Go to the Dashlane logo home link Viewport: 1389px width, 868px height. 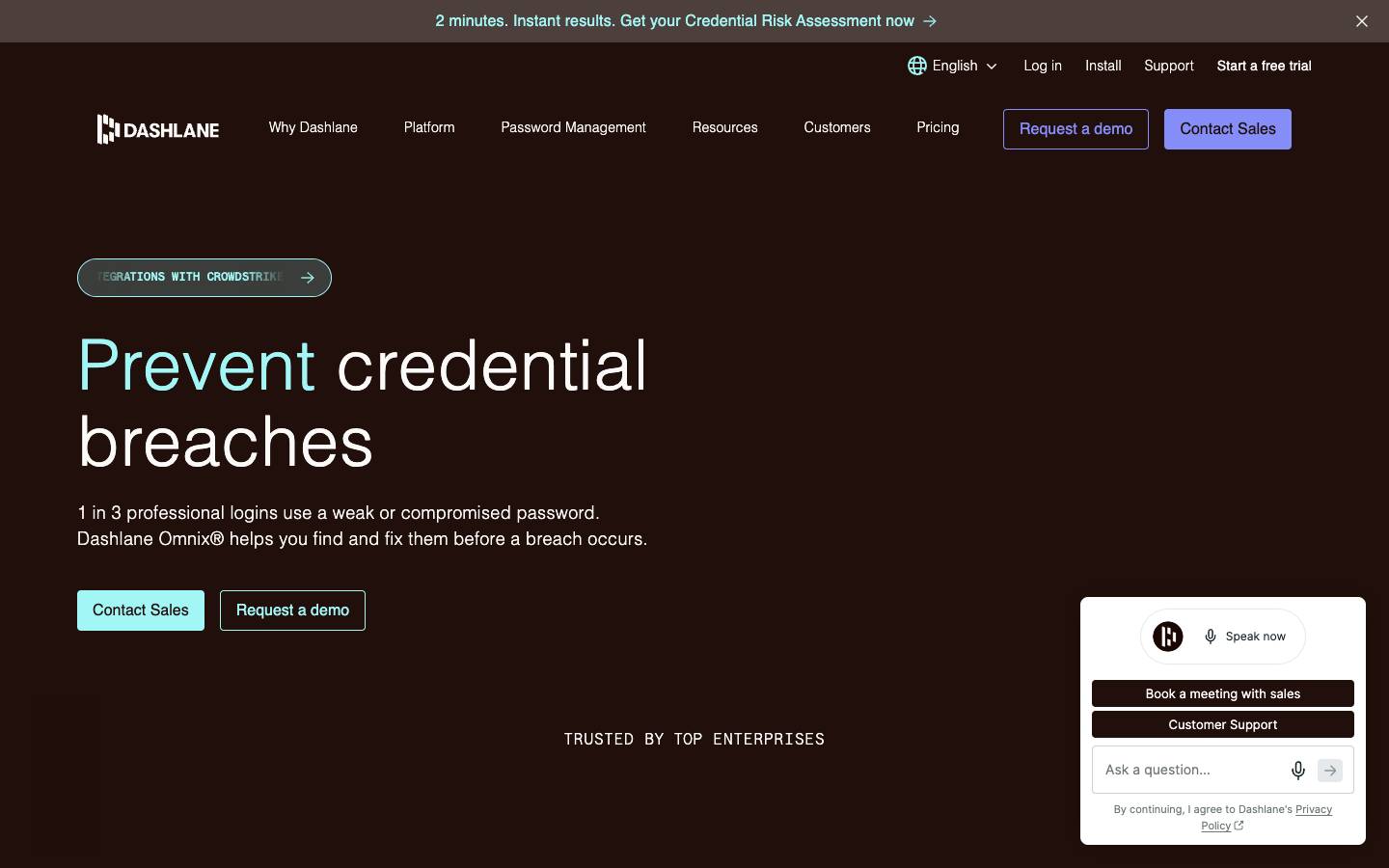[x=158, y=129]
